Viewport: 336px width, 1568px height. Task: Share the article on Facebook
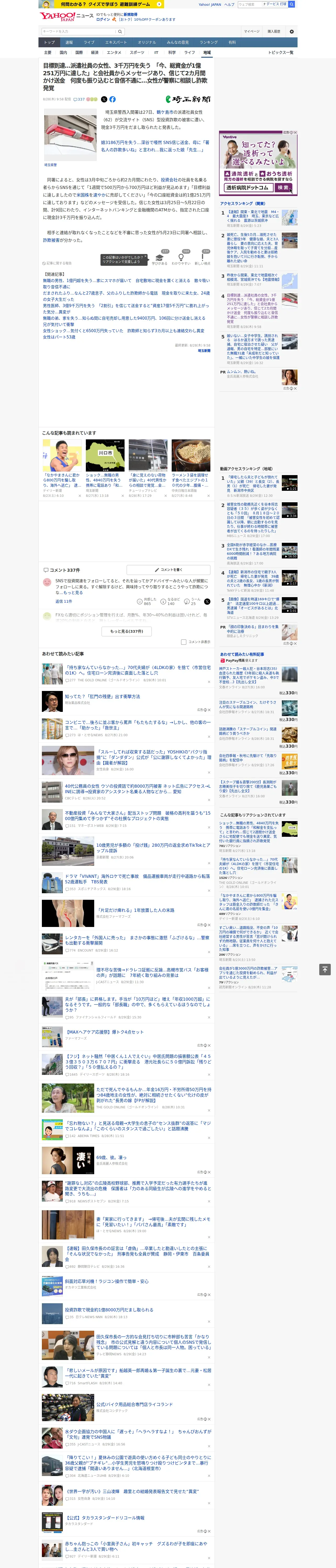tap(112, 99)
